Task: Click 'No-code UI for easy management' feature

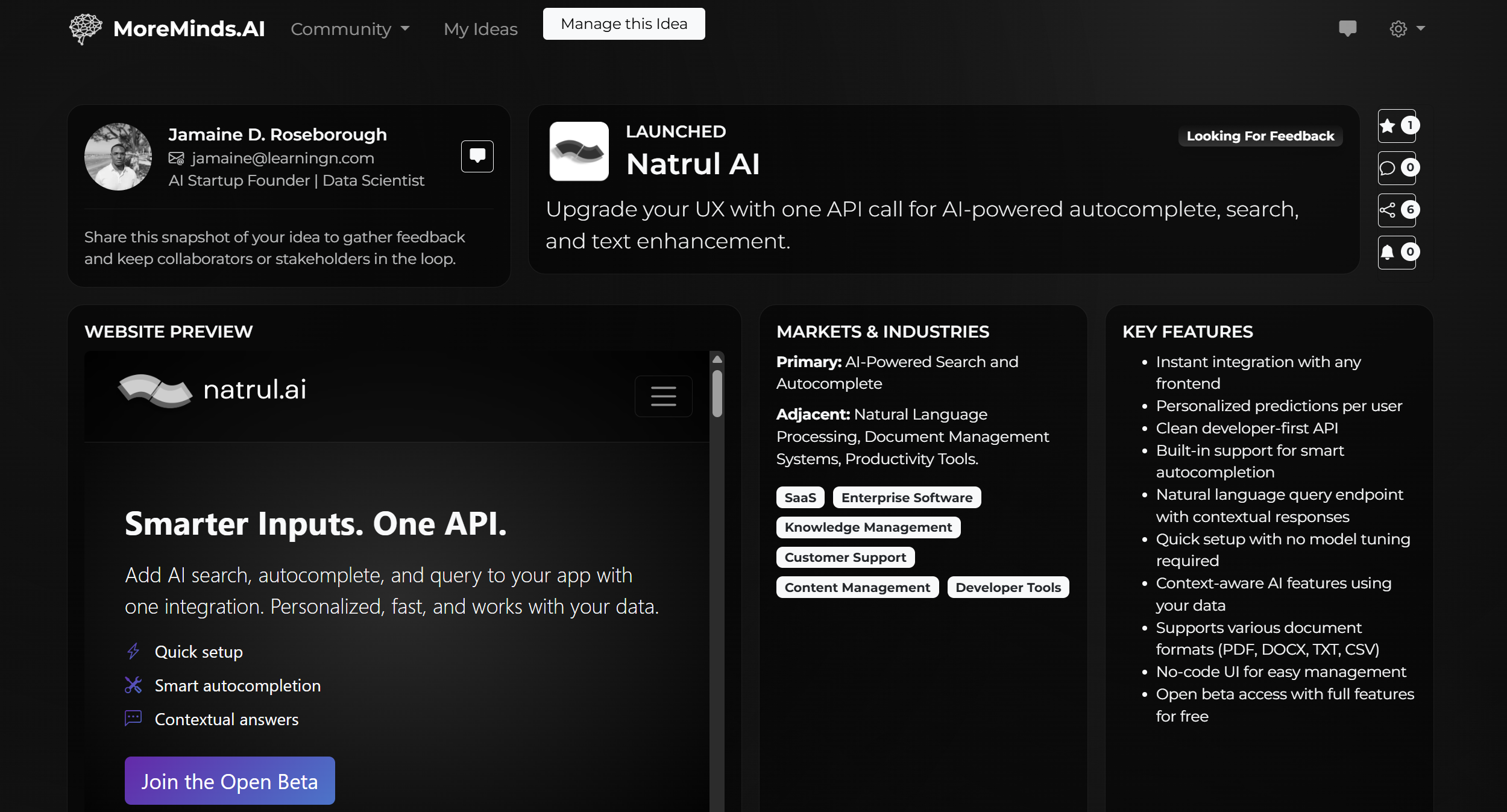Action: pyautogui.click(x=1280, y=672)
